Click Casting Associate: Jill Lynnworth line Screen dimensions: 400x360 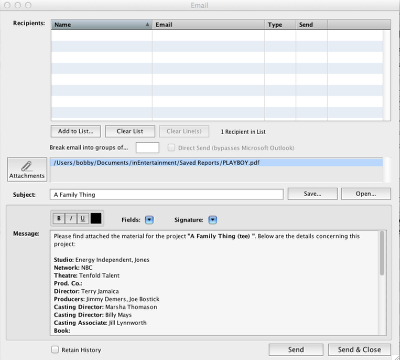pos(100,323)
